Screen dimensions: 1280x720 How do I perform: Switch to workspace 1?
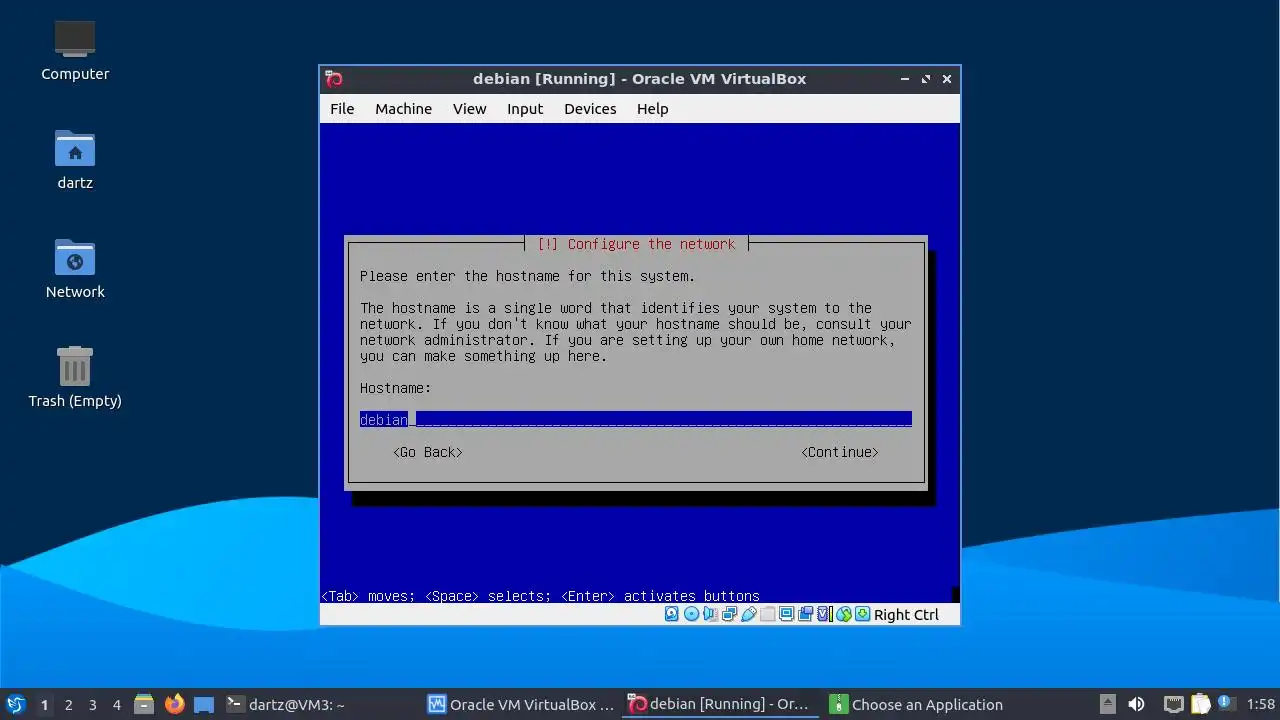[x=44, y=704]
